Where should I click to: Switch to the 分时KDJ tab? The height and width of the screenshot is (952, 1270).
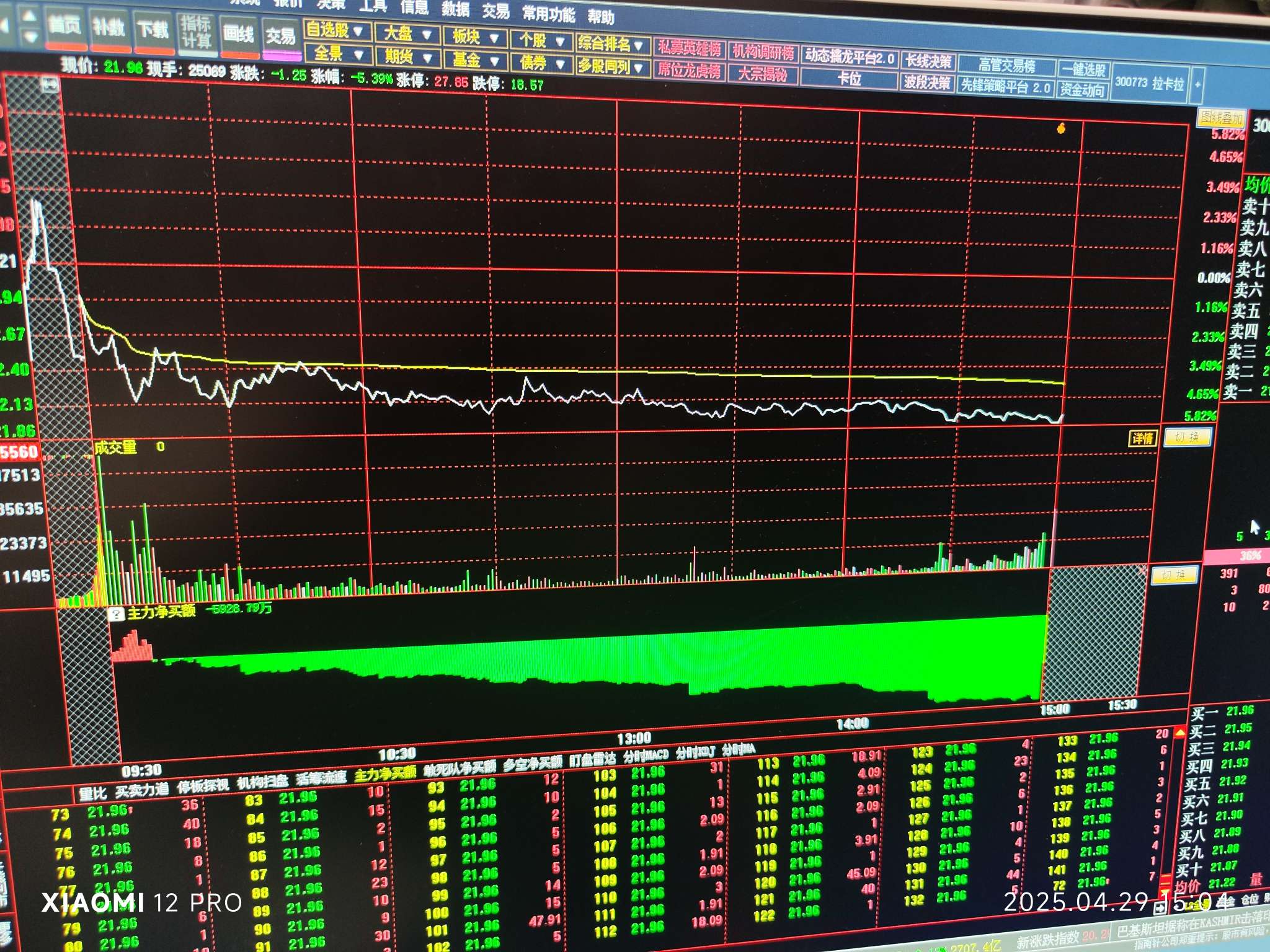click(695, 752)
